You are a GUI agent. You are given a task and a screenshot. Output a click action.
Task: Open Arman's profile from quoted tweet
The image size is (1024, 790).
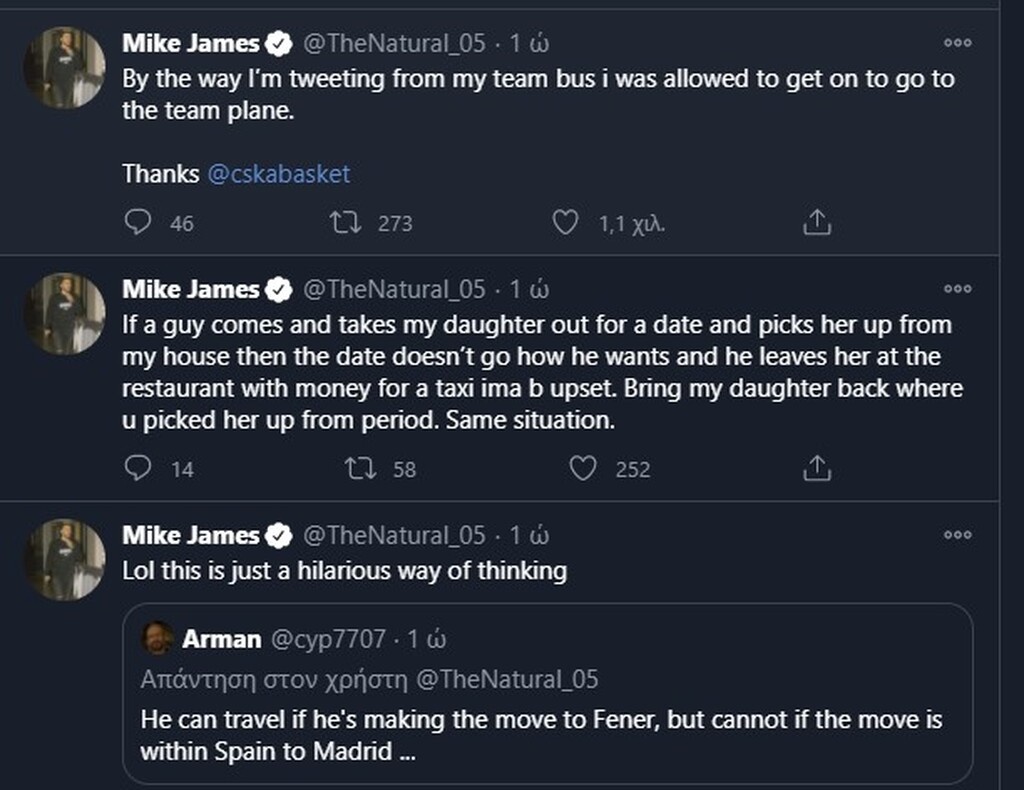221,637
